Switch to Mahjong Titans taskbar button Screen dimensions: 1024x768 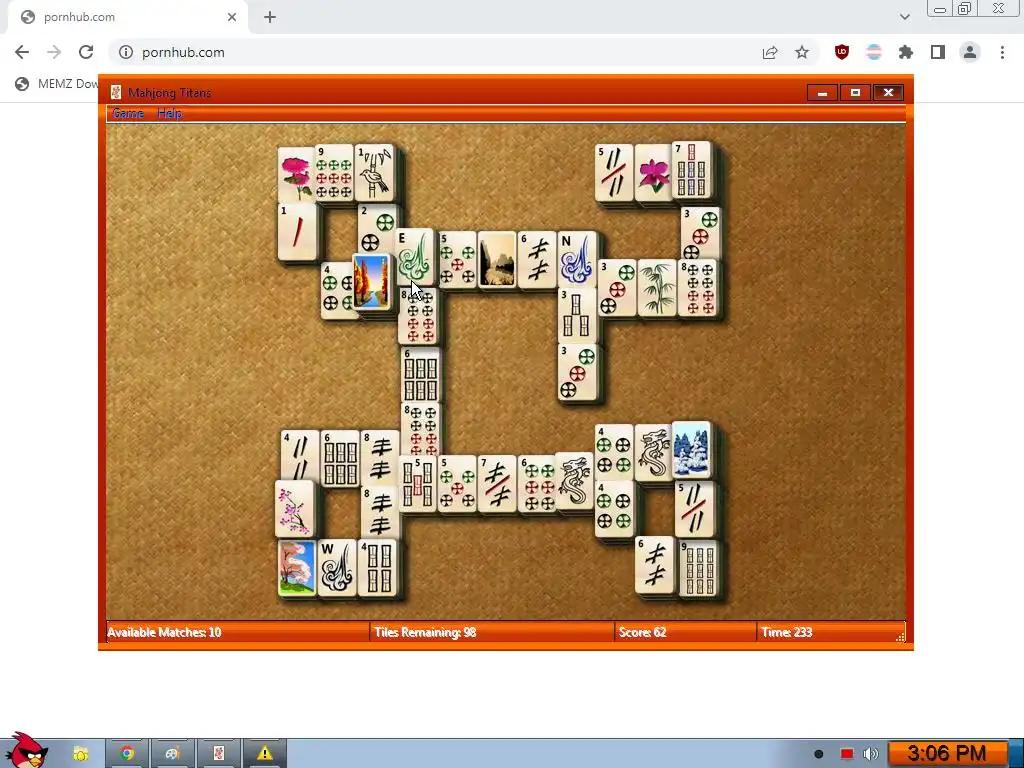[x=219, y=754]
